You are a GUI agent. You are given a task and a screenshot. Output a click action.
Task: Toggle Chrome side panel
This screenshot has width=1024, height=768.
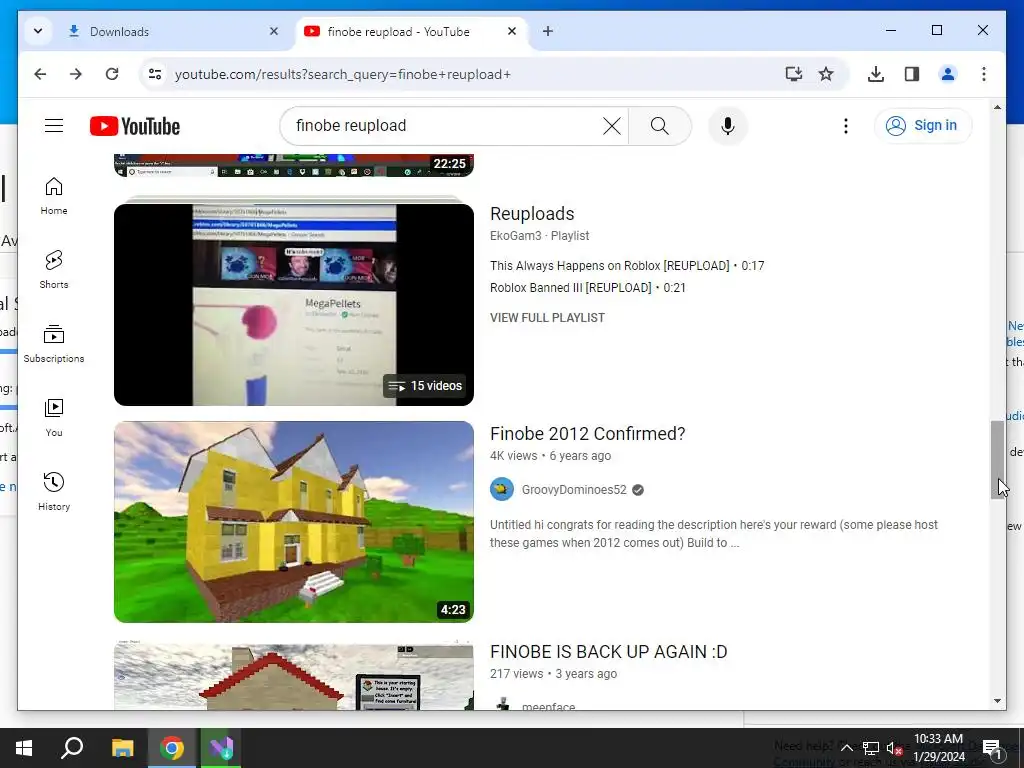pos(912,74)
